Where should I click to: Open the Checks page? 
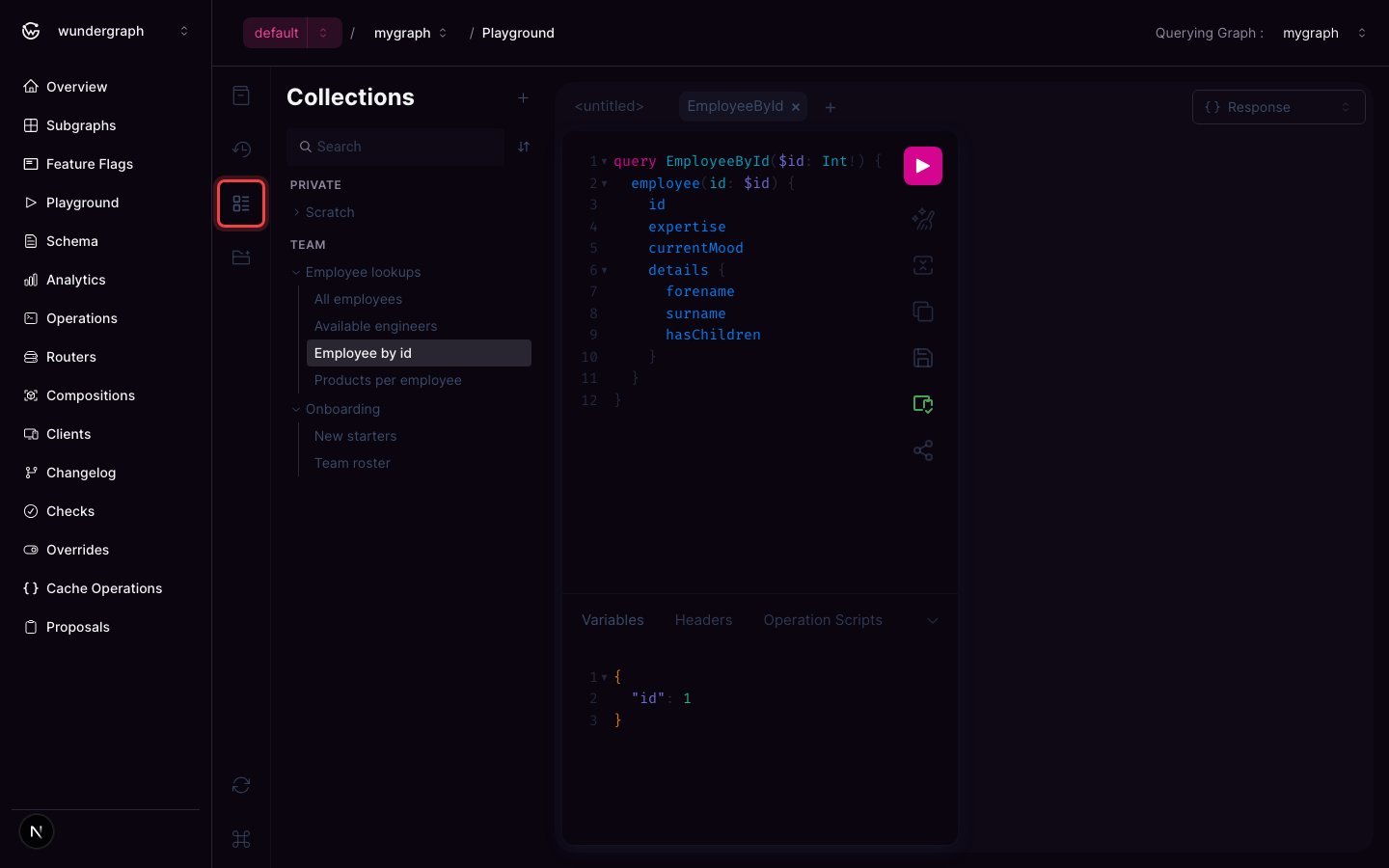point(106,511)
